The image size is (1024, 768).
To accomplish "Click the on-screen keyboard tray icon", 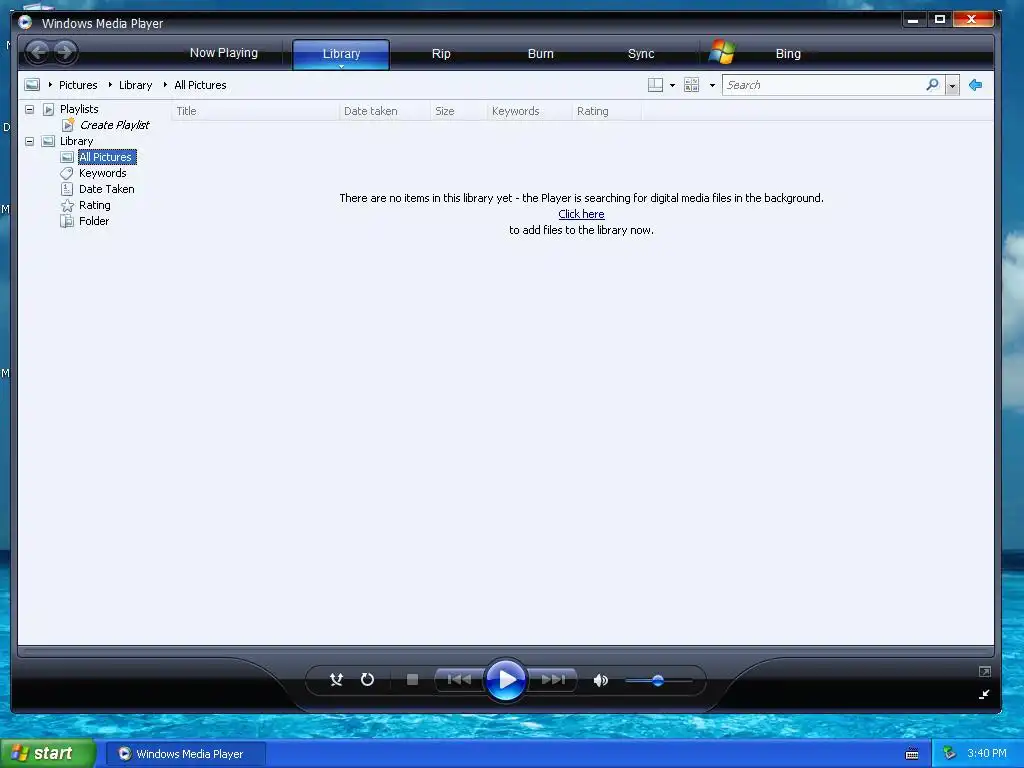I will point(912,754).
